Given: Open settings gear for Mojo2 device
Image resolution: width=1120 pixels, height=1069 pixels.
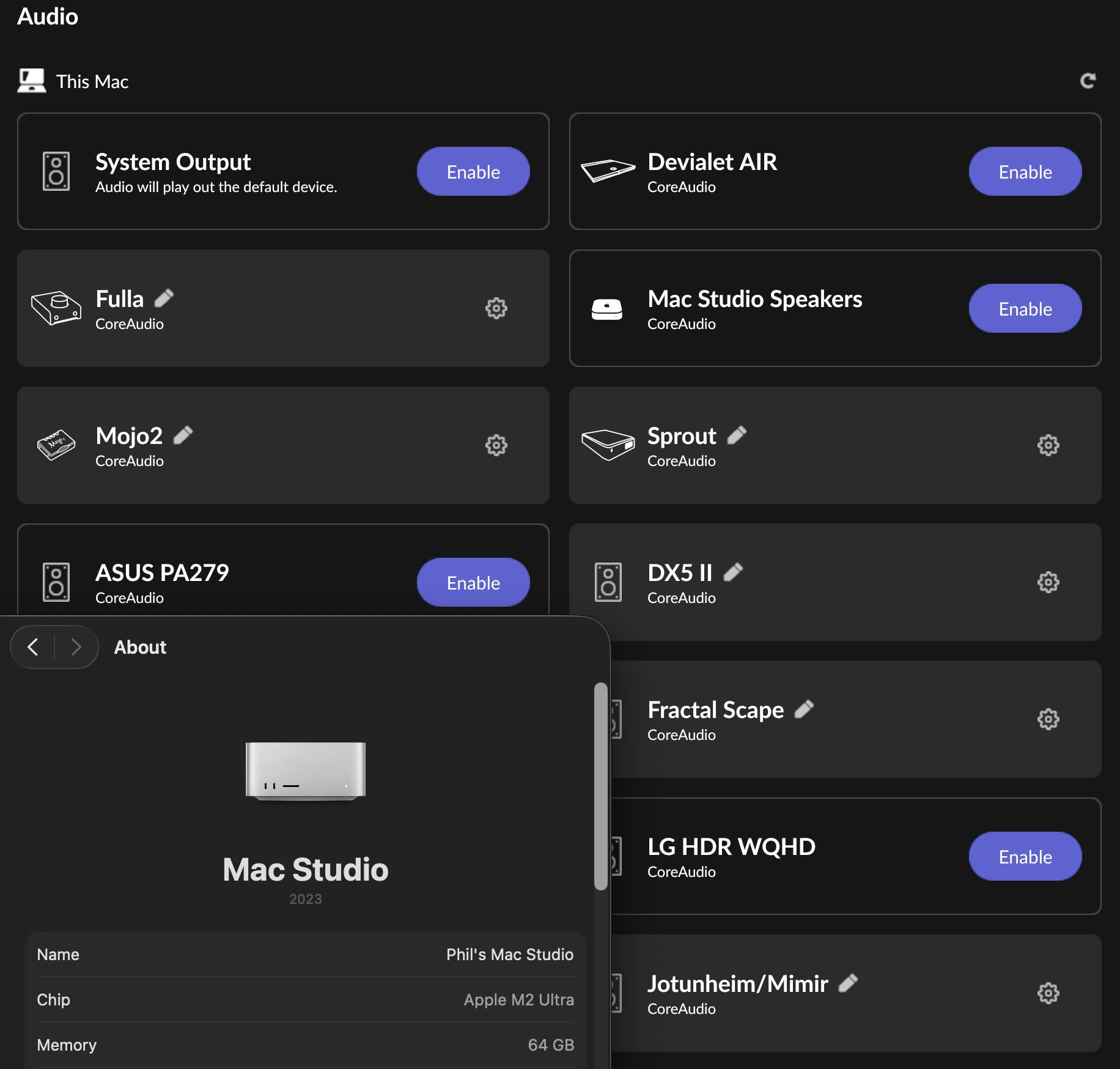Looking at the screenshot, I should [496, 445].
